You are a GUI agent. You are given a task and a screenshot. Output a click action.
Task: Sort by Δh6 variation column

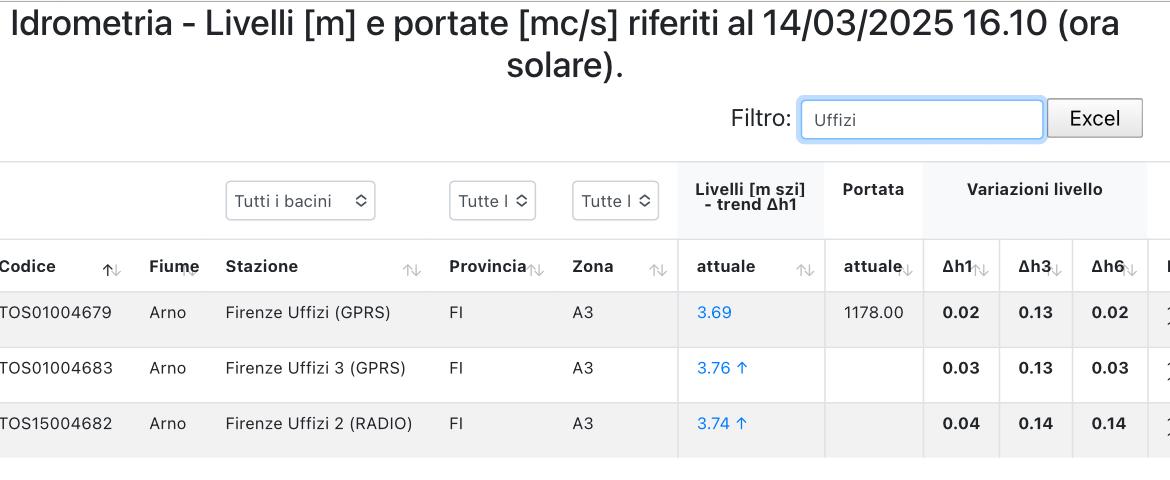pos(1110,267)
